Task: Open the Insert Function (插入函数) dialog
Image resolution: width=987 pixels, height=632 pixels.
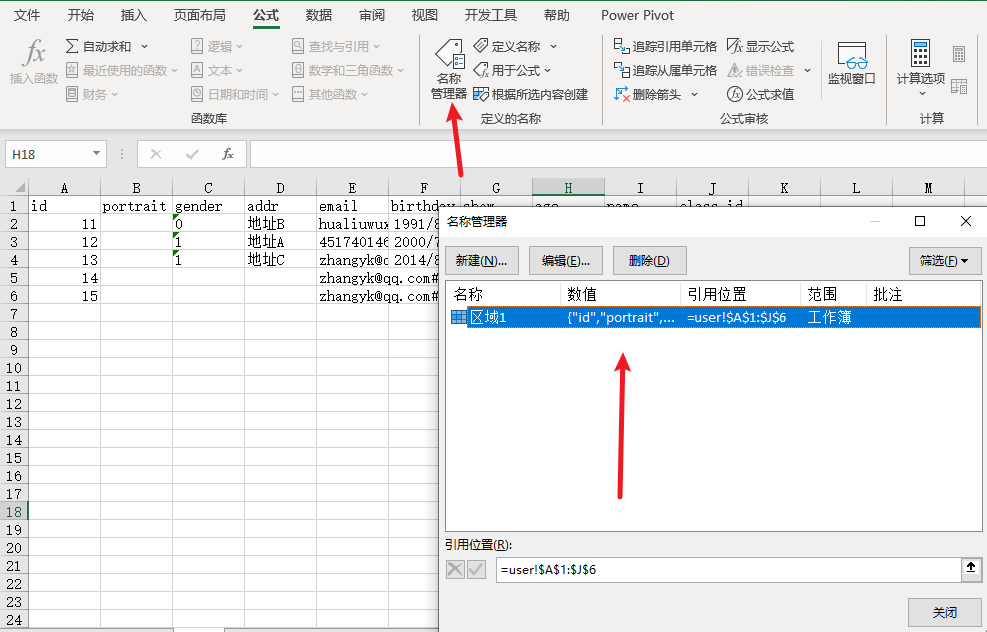Action: click(x=34, y=61)
